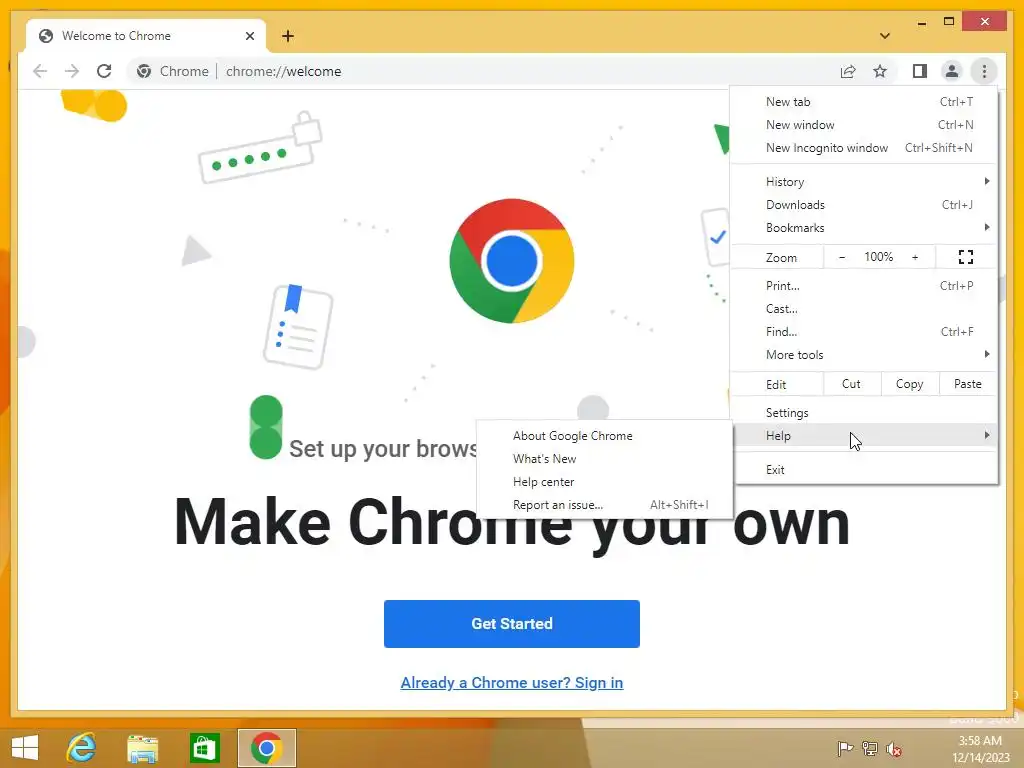Open Windows Store from taskbar

(204, 748)
